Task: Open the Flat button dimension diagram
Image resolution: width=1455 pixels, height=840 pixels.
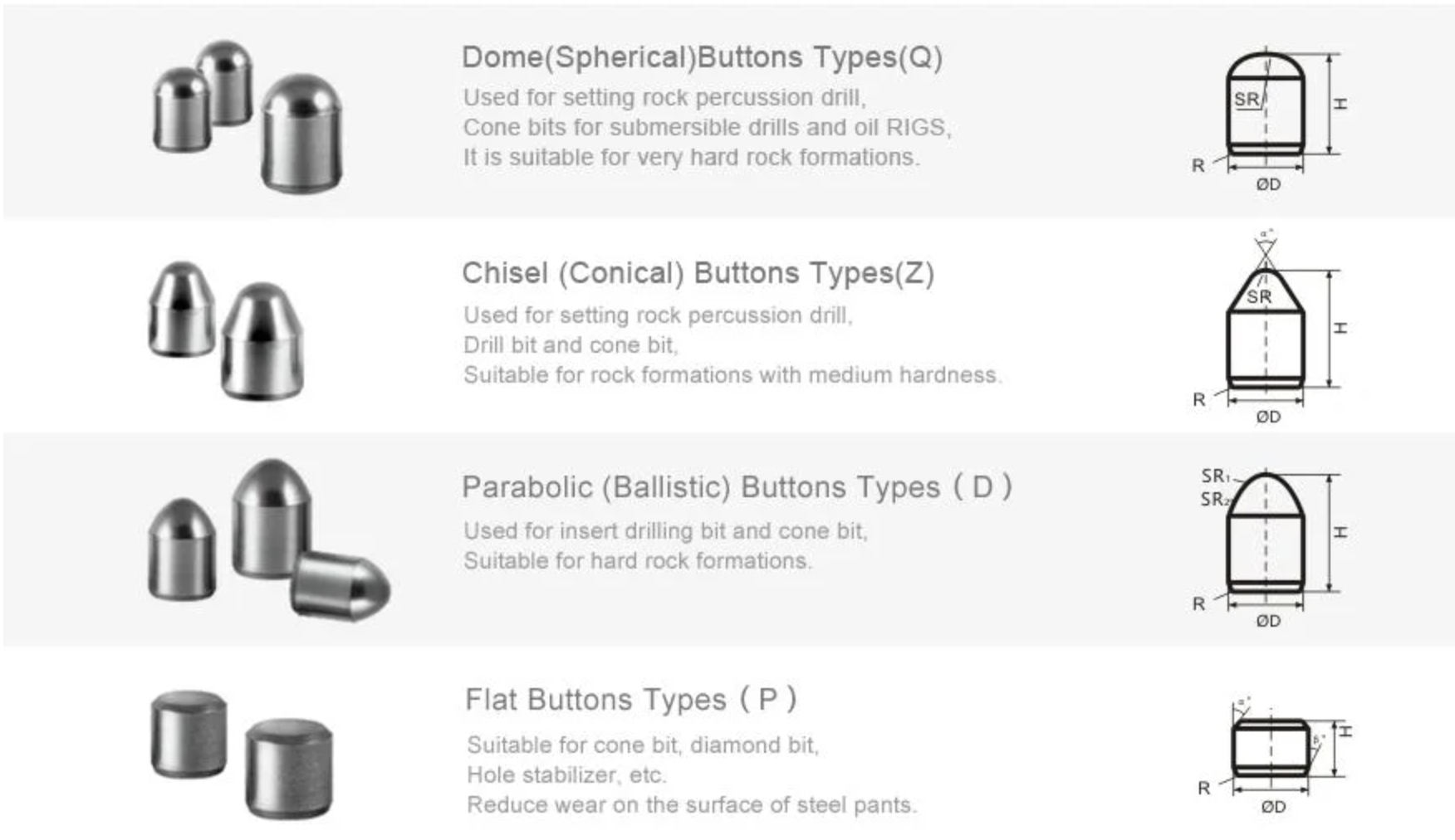Action: (x=1274, y=755)
